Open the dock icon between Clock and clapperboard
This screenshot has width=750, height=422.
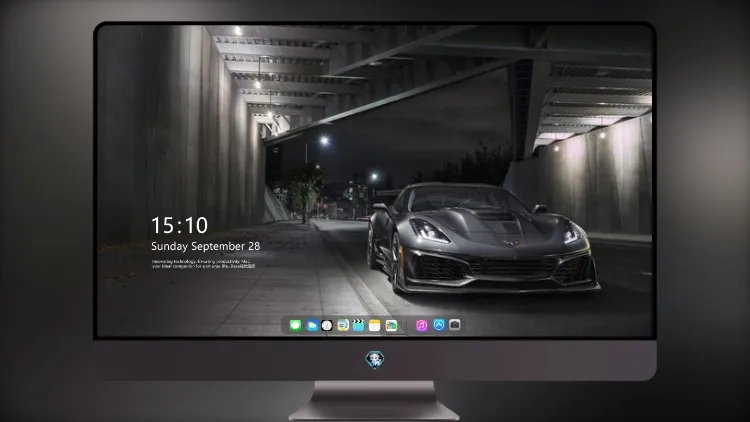343,325
